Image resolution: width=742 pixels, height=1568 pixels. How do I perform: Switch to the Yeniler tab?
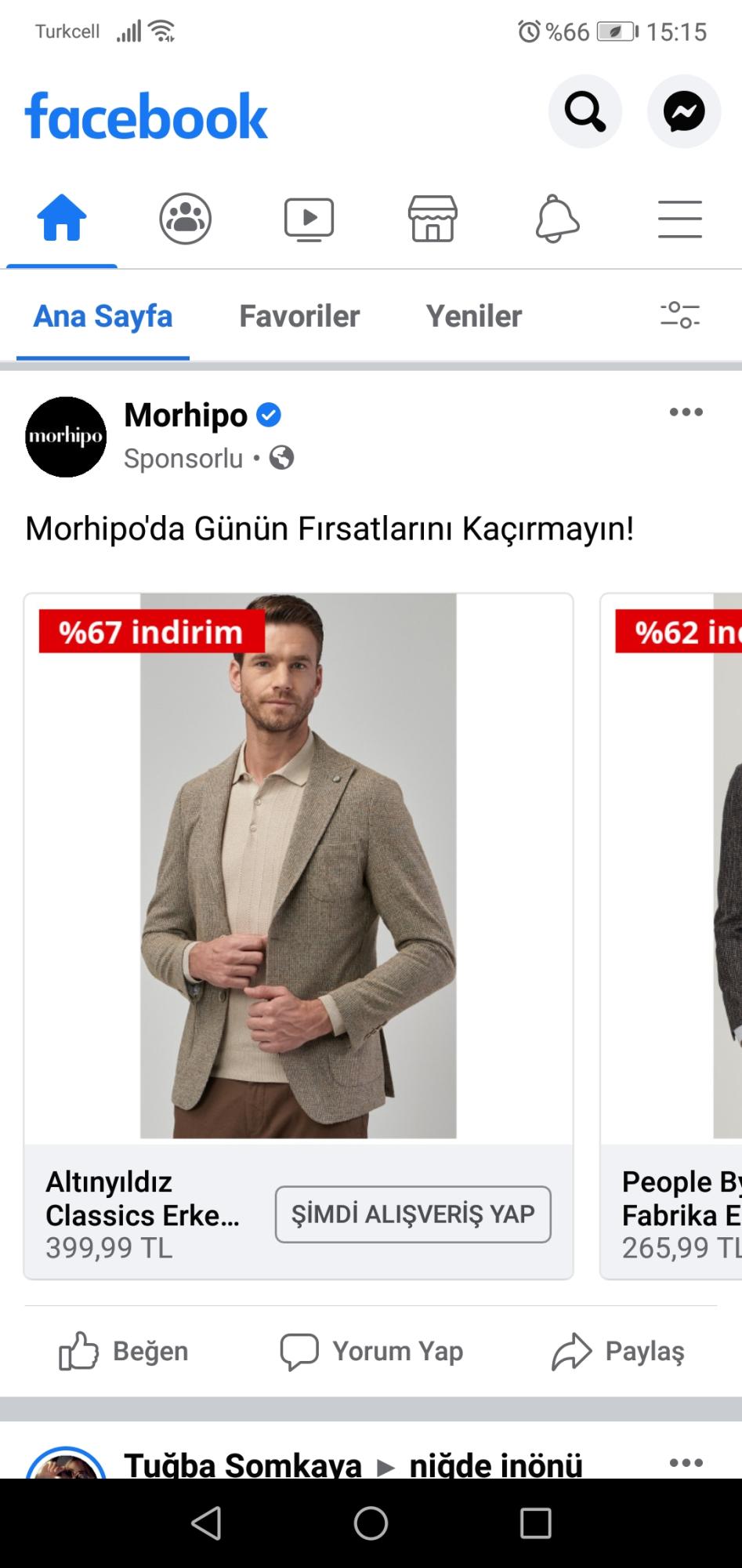point(474,316)
